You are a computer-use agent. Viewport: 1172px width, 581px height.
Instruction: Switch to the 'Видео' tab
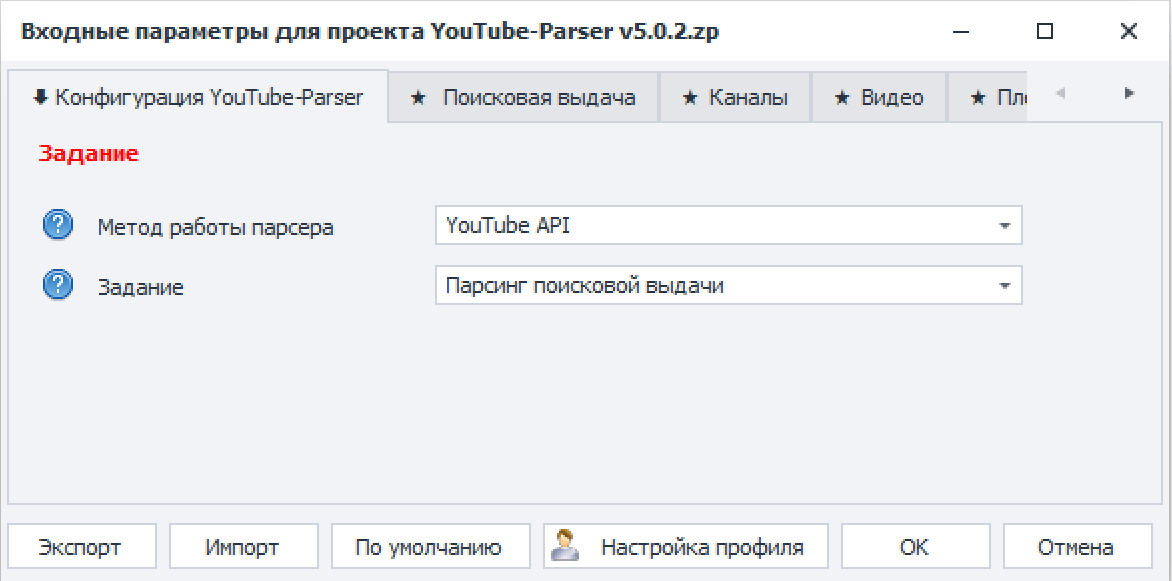879,97
